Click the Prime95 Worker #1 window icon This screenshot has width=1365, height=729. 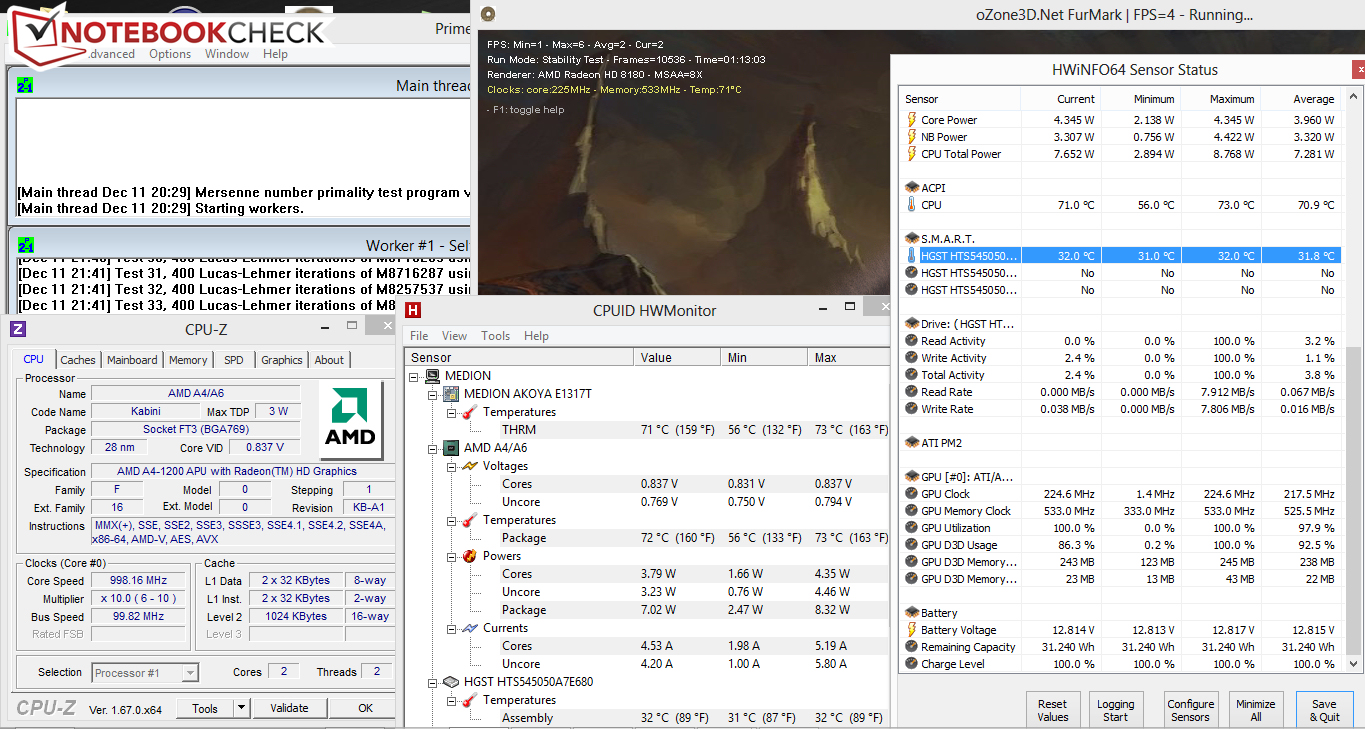point(25,246)
